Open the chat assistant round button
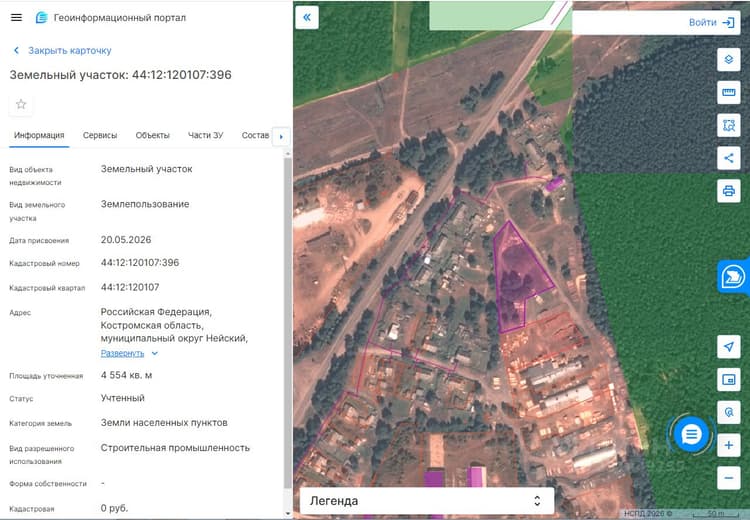The image size is (750, 520). 691,434
